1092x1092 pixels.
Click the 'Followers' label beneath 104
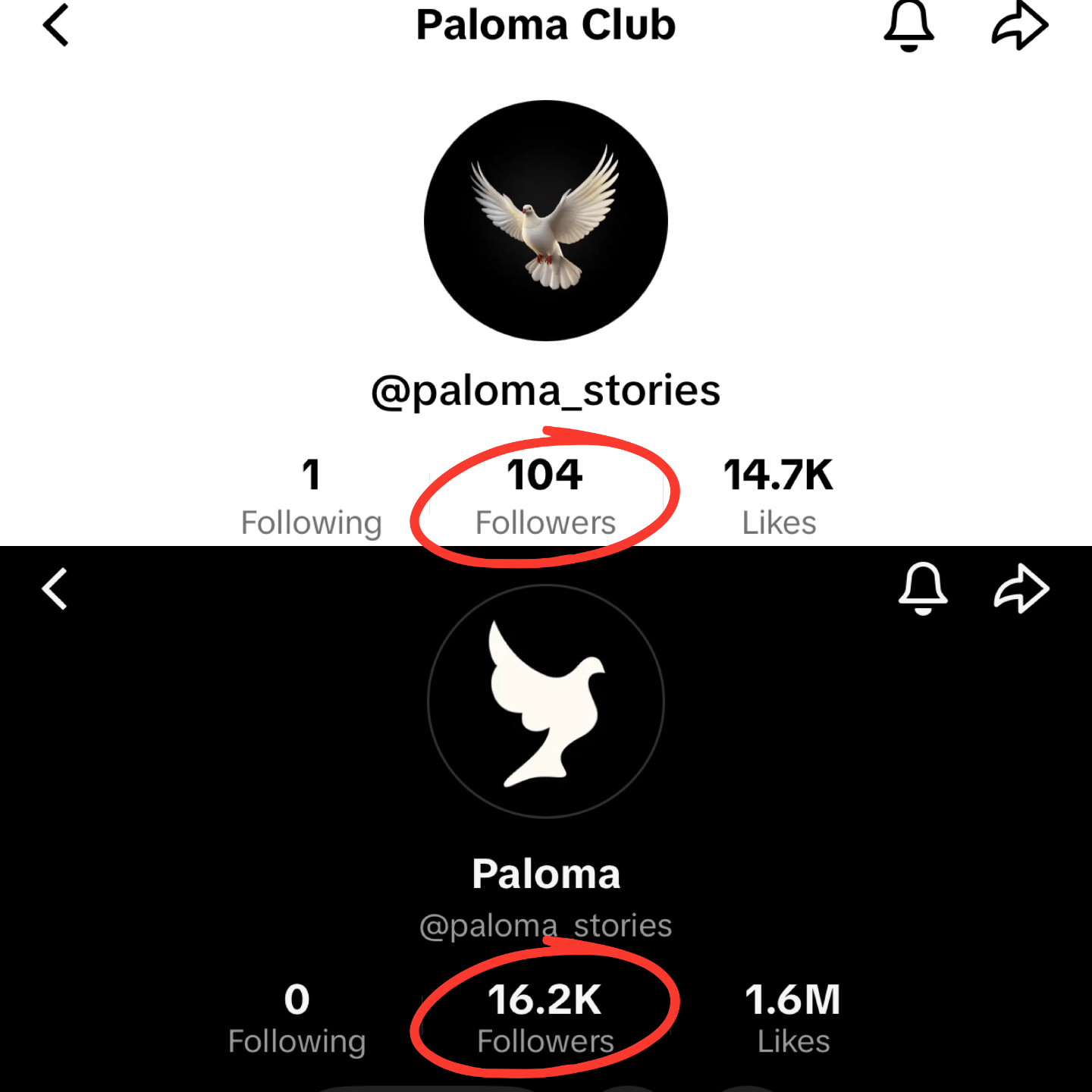(x=545, y=523)
